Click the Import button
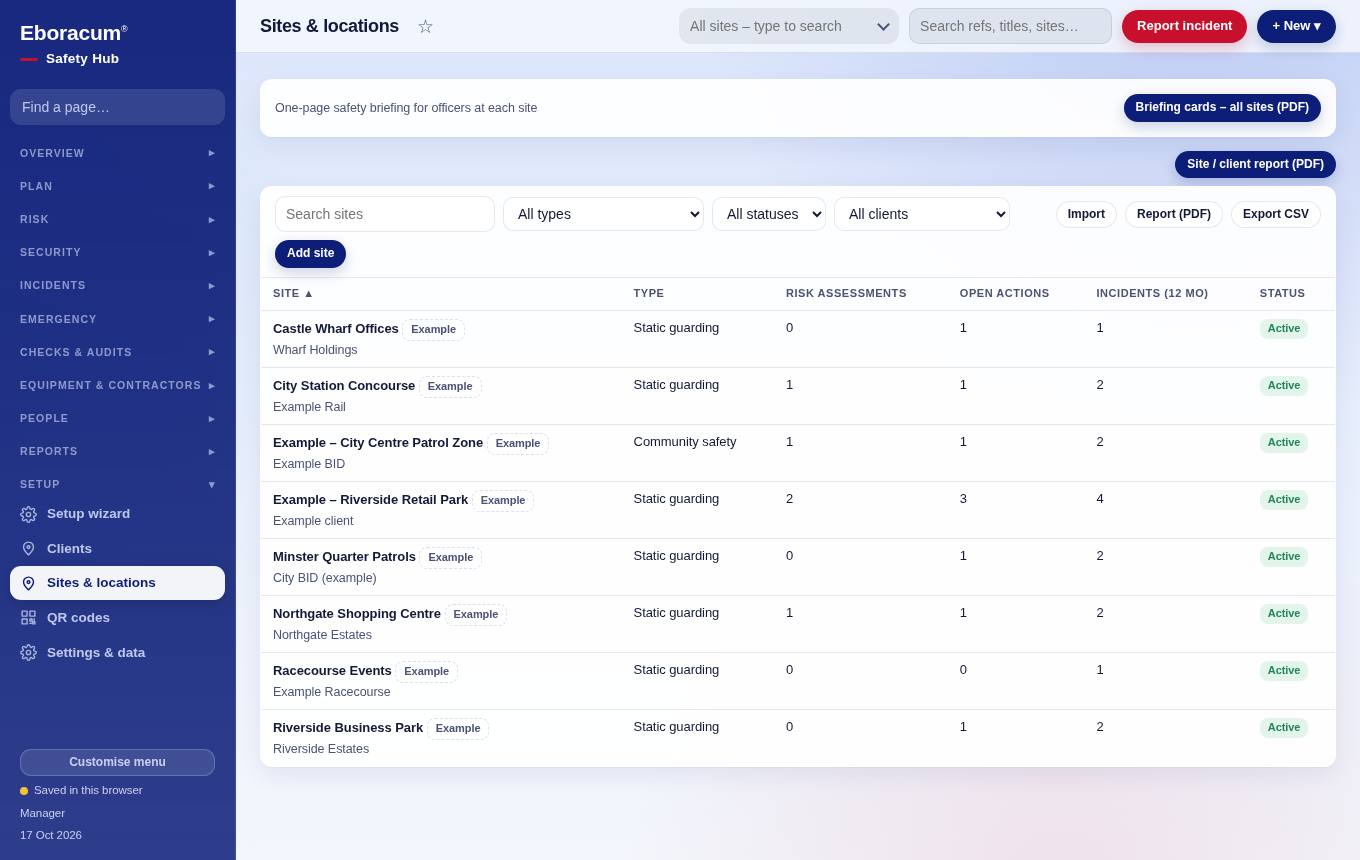The width and height of the screenshot is (1360, 860). 1086,214
